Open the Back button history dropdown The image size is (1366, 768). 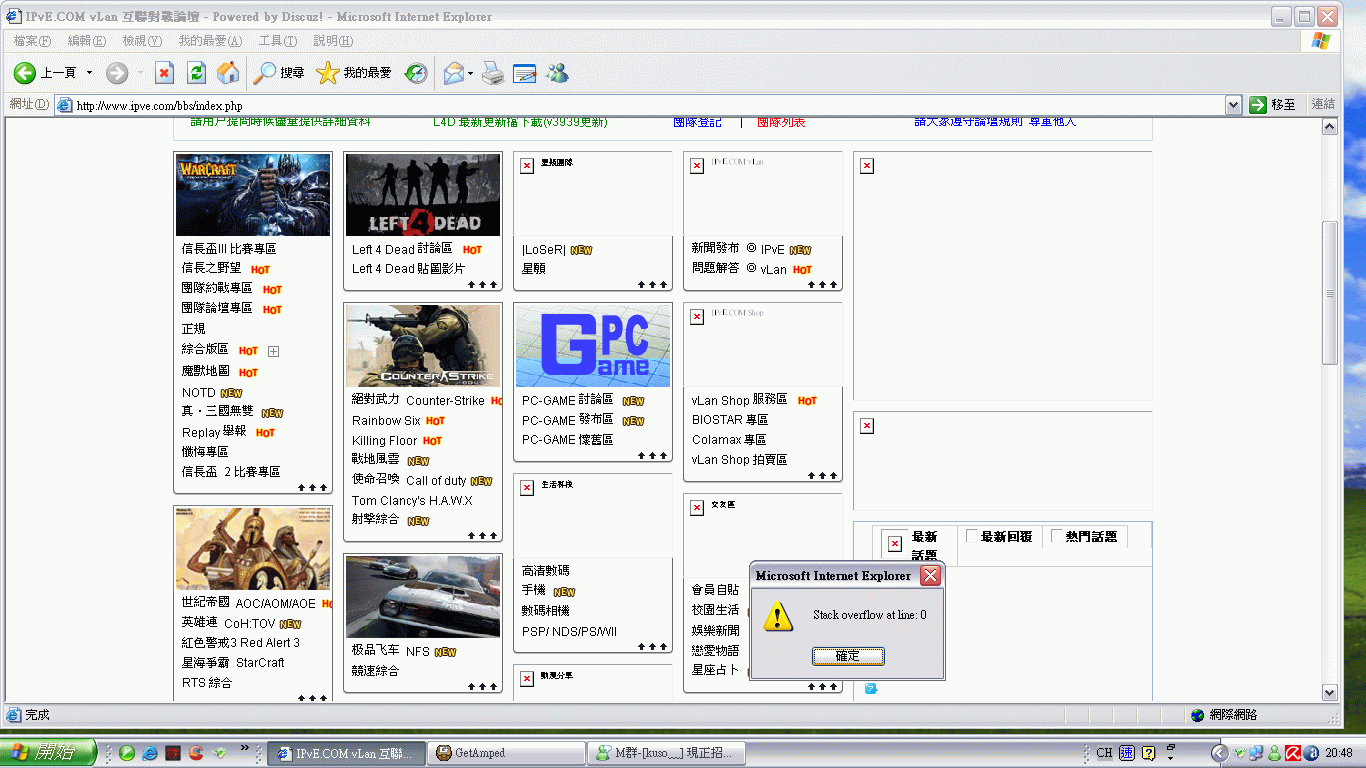click(x=89, y=73)
